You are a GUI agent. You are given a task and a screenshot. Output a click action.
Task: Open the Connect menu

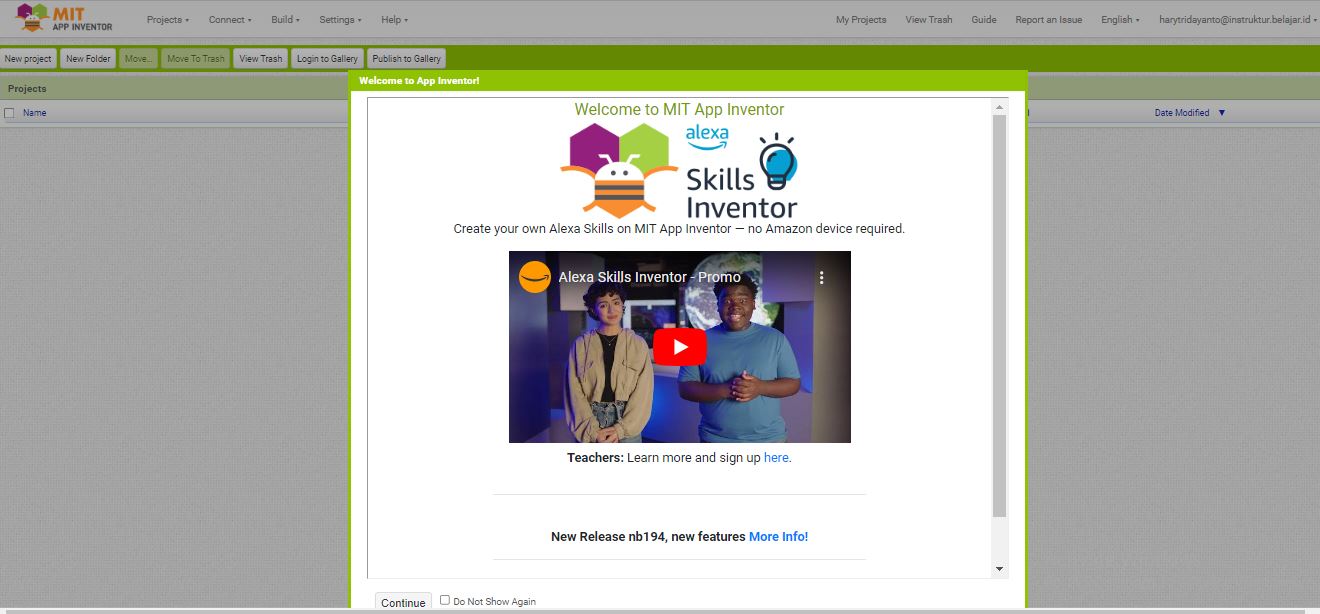pos(229,19)
